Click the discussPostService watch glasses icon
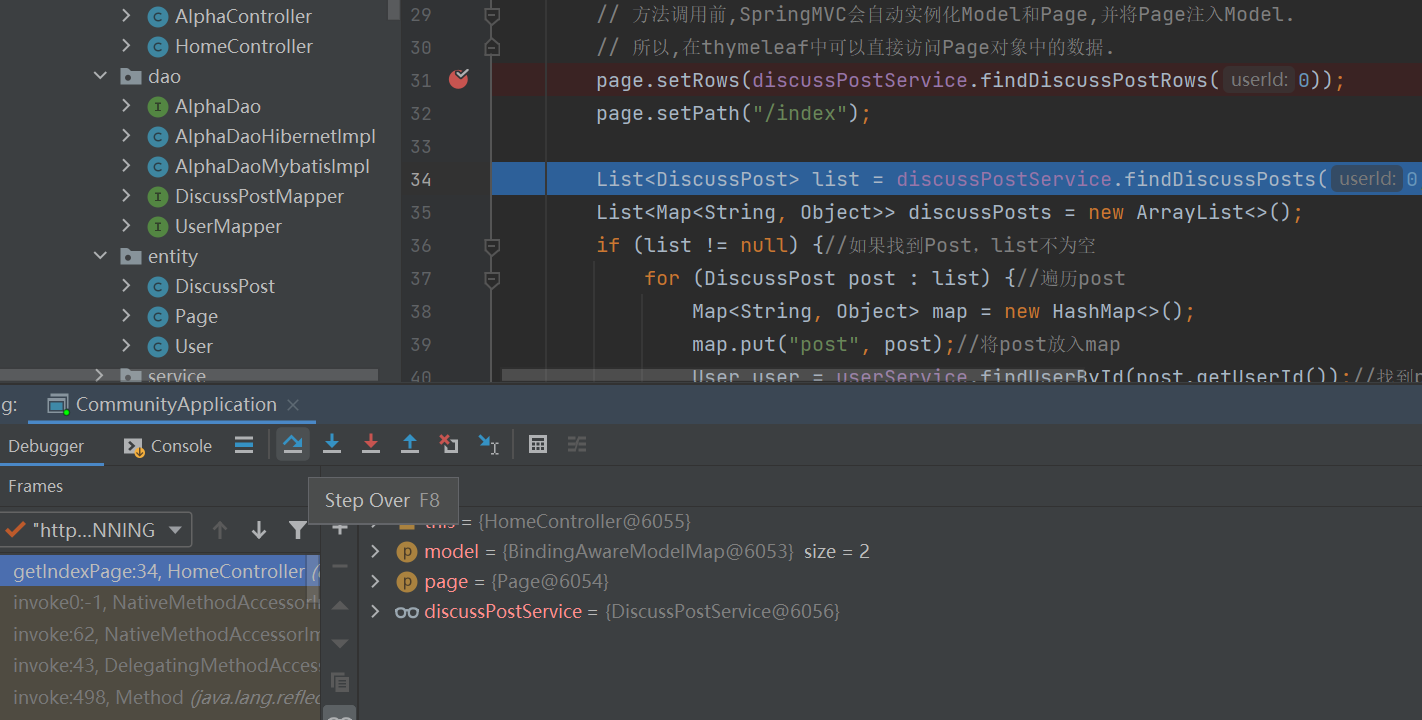This screenshot has width=1422, height=720. click(407, 612)
